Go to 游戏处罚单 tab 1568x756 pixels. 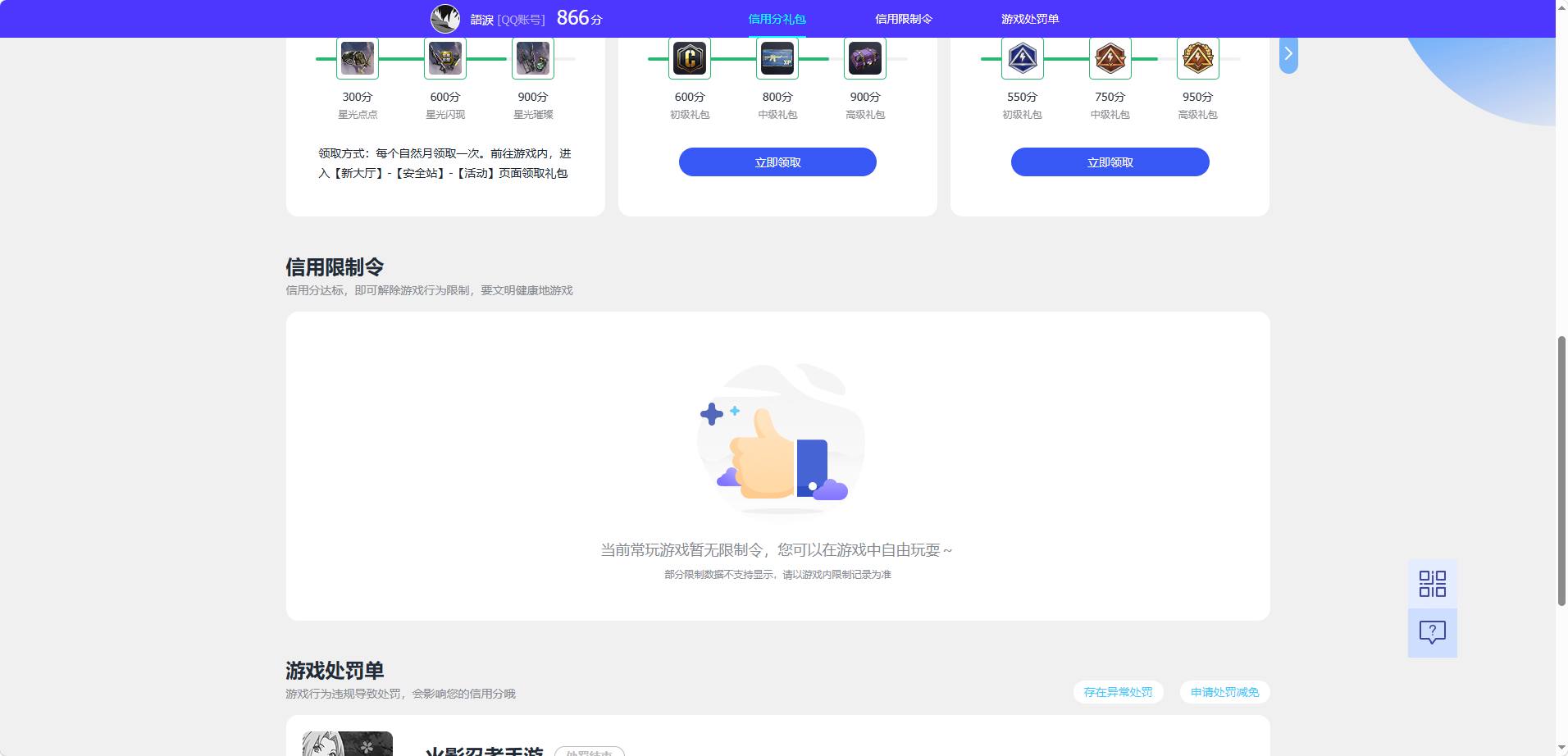1030,19
